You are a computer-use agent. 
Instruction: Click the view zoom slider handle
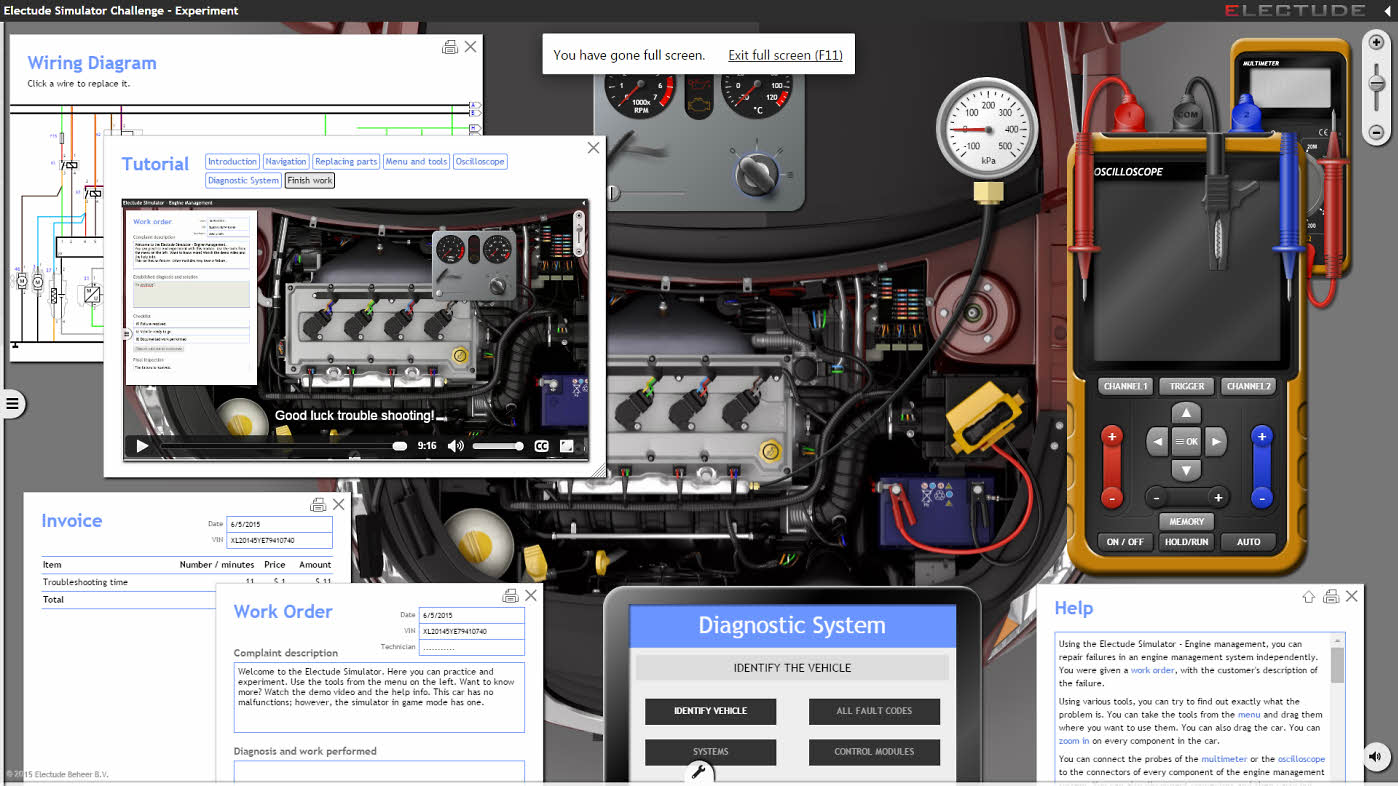coord(1376,84)
